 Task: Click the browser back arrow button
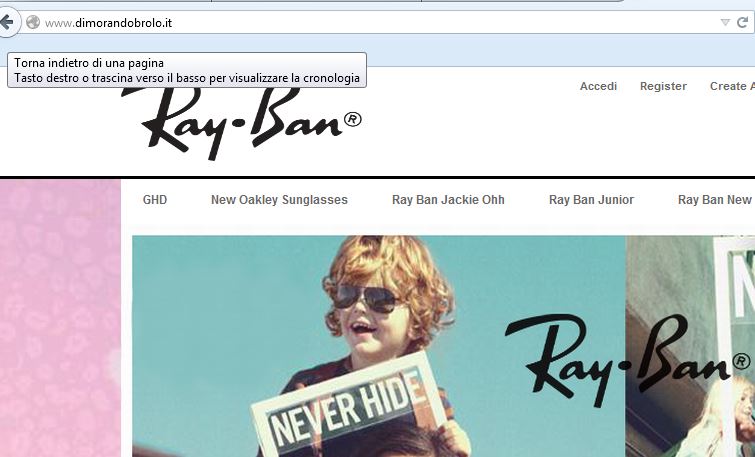7,22
